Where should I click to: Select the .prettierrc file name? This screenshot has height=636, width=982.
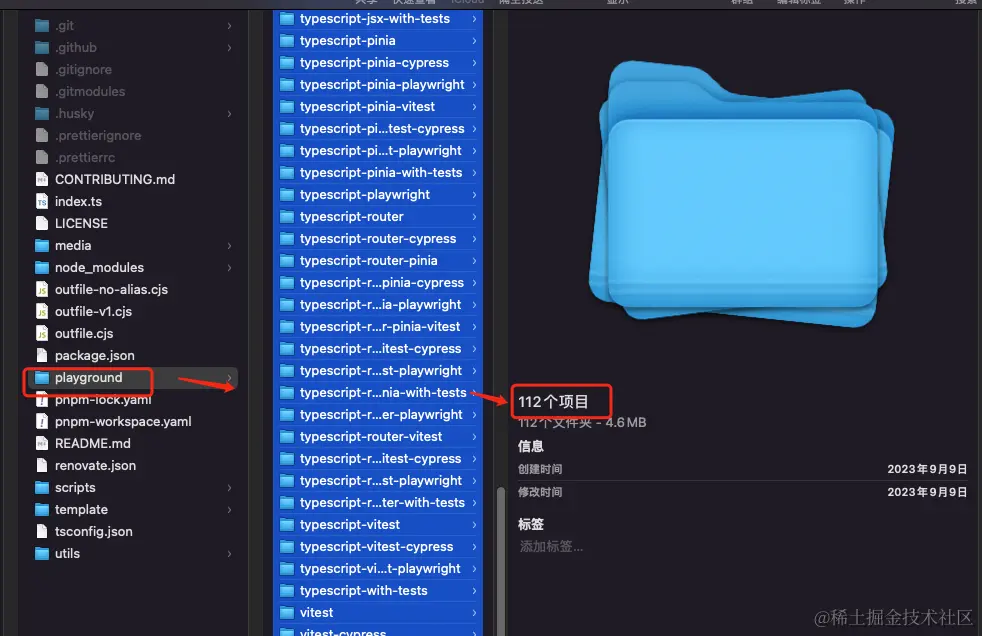coord(85,158)
